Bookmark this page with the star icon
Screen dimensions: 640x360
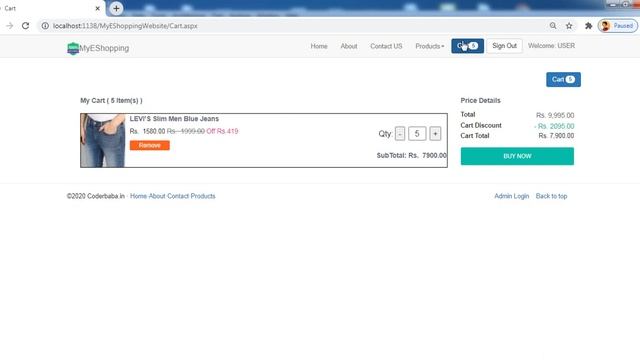pyautogui.click(x=569, y=26)
